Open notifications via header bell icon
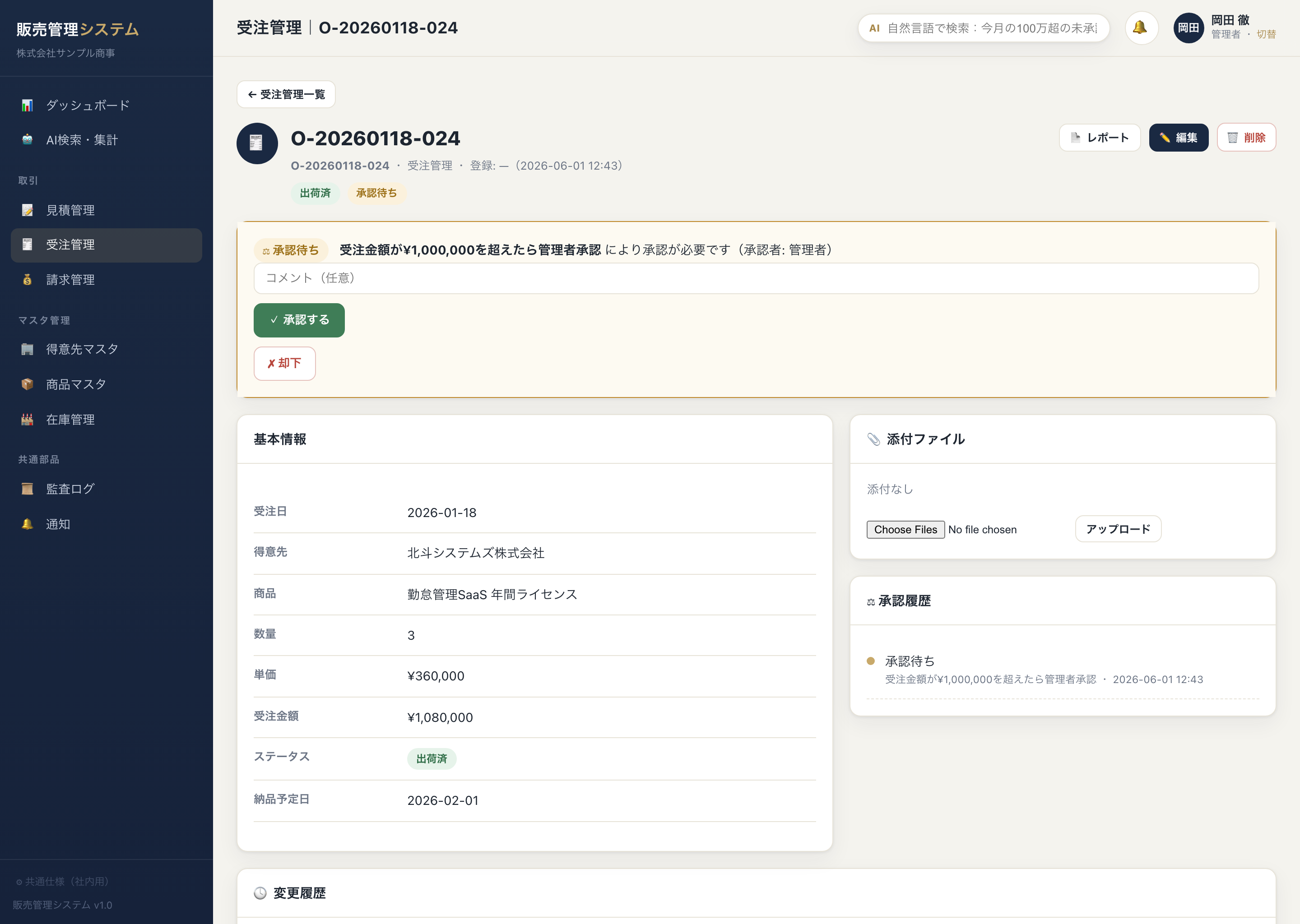The image size is (1300, 924). click(1141, 28)
